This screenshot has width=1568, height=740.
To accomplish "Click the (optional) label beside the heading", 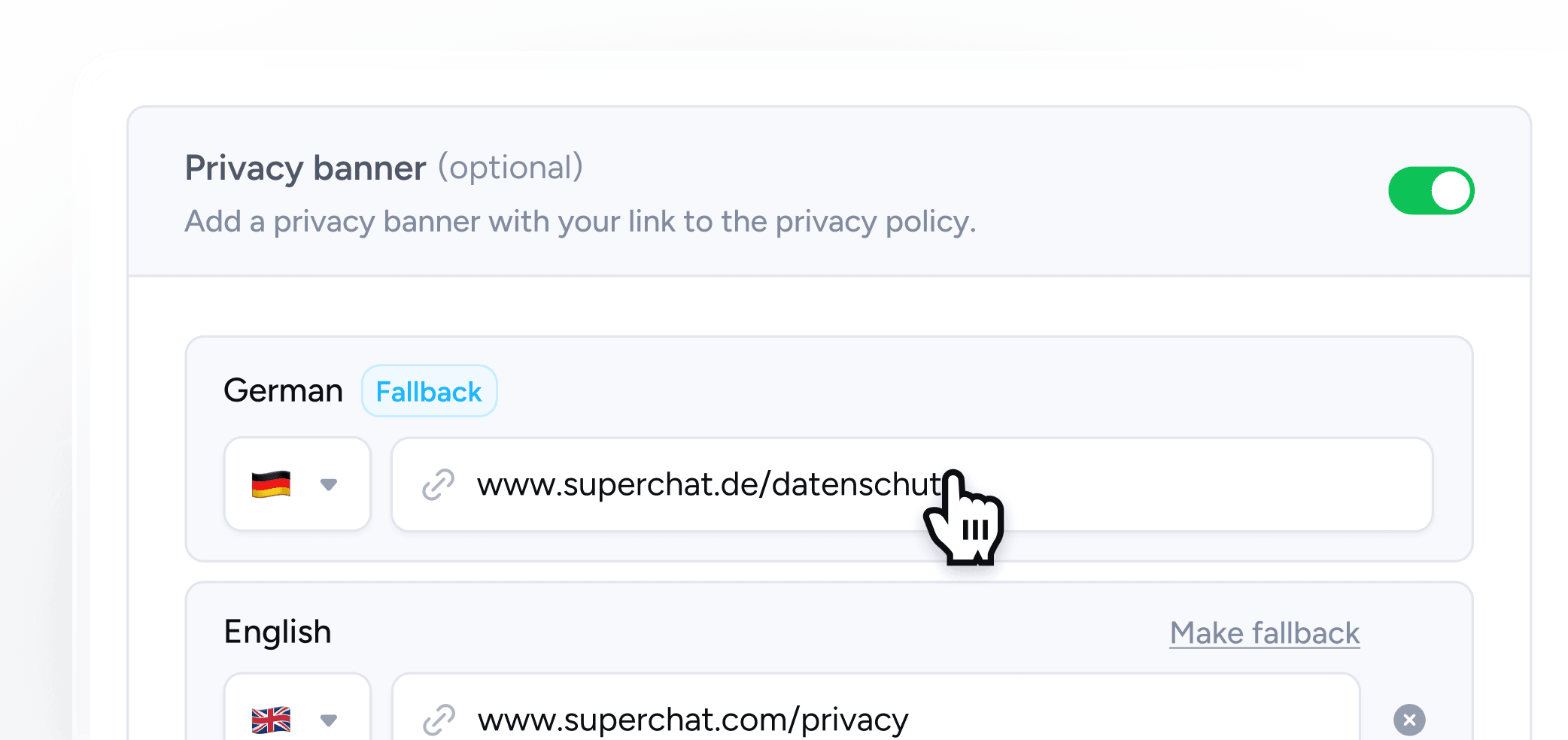I will click(511, 168).
